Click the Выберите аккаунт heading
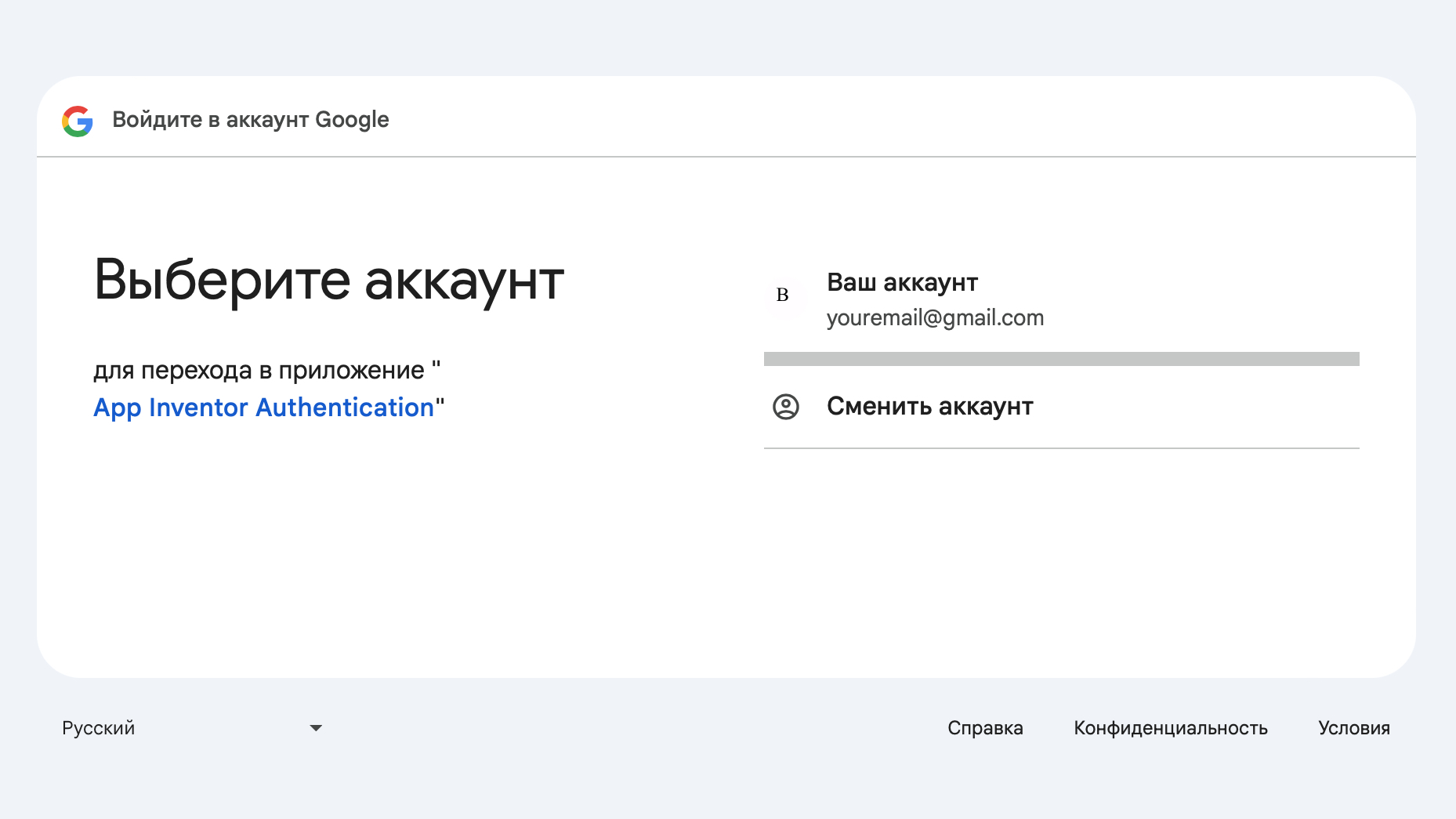1456x819 pixels. [329, 281]
